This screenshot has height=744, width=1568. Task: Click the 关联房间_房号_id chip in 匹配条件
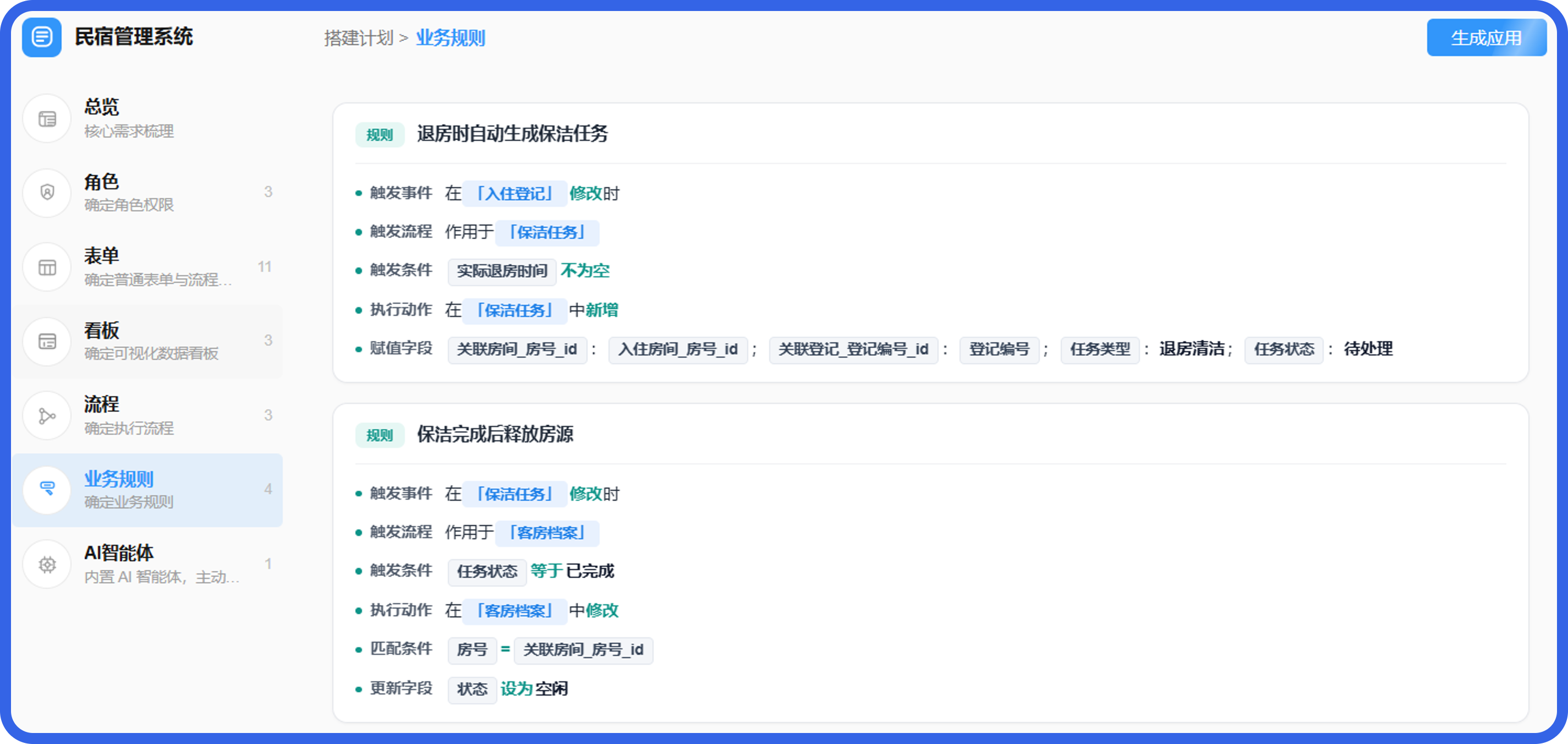click(583, 650)
